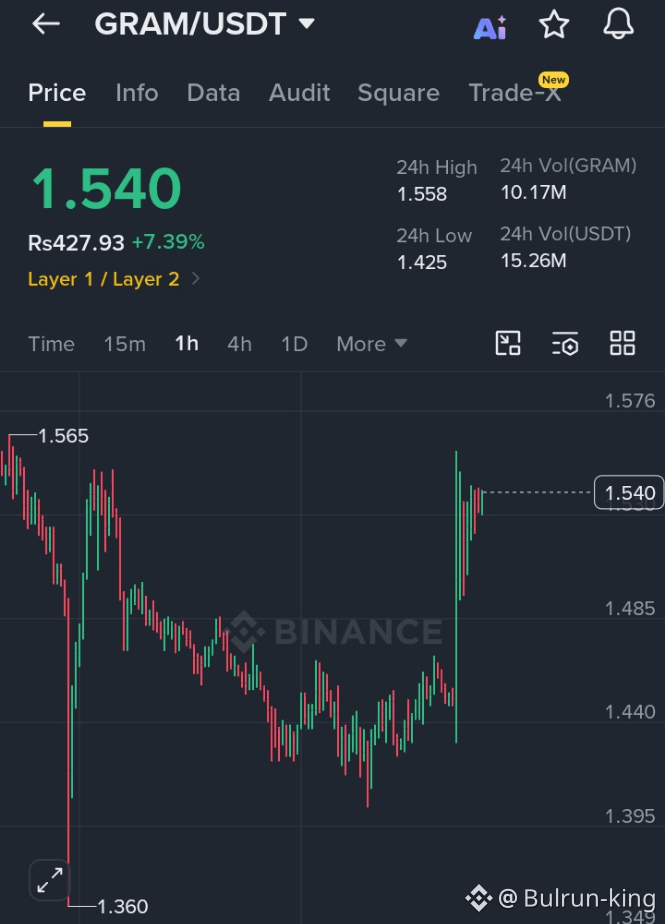Expand the More timeframes dropdown
Viewport: 665px width, 924px height.
(x=371, y=344)
